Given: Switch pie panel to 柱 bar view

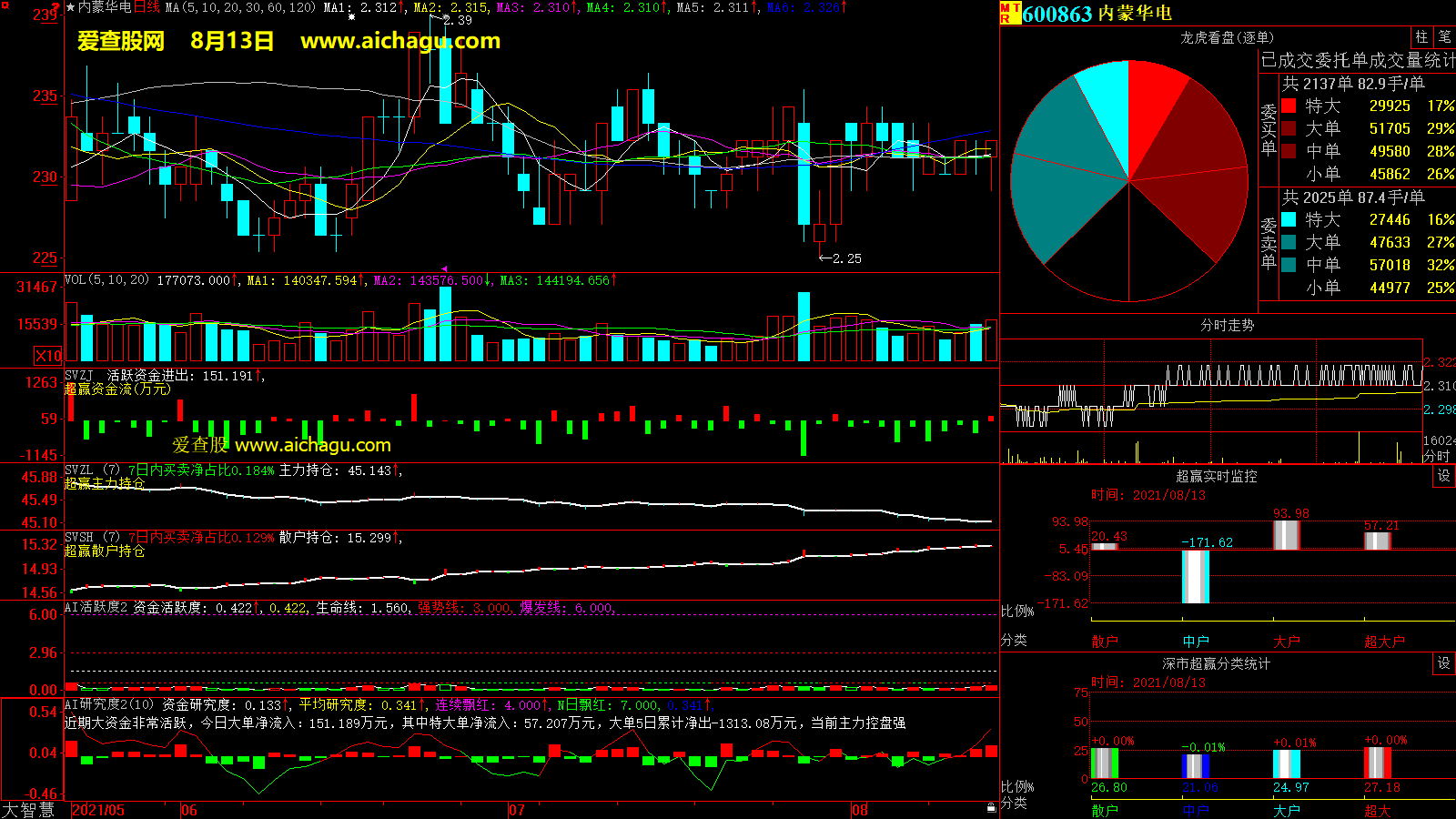Looking at the screenshot, I should coord(1421,37).
